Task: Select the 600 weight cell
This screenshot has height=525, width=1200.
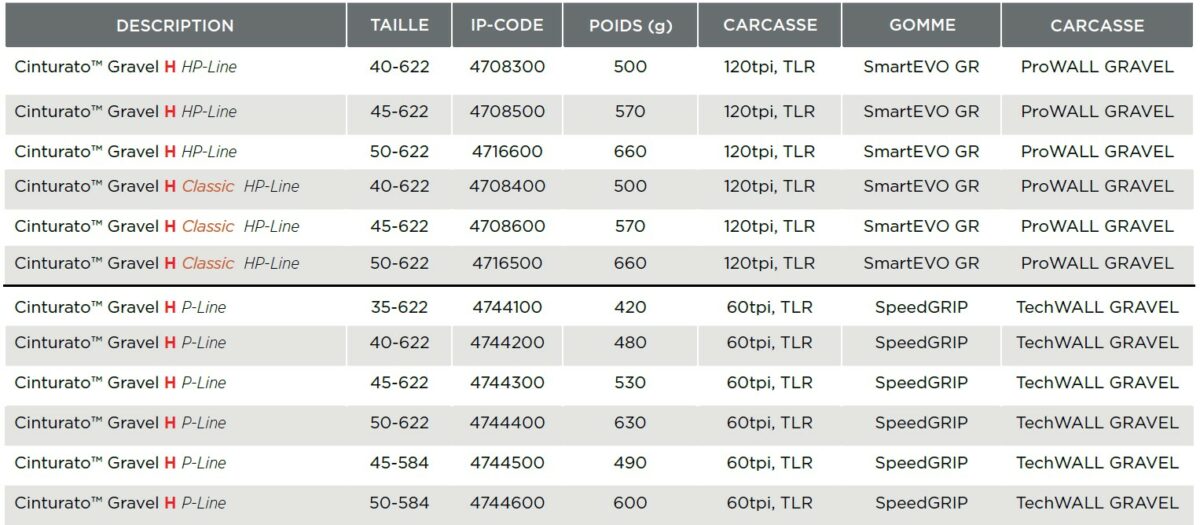Action: pyautogui.click(x=630, y=503)
